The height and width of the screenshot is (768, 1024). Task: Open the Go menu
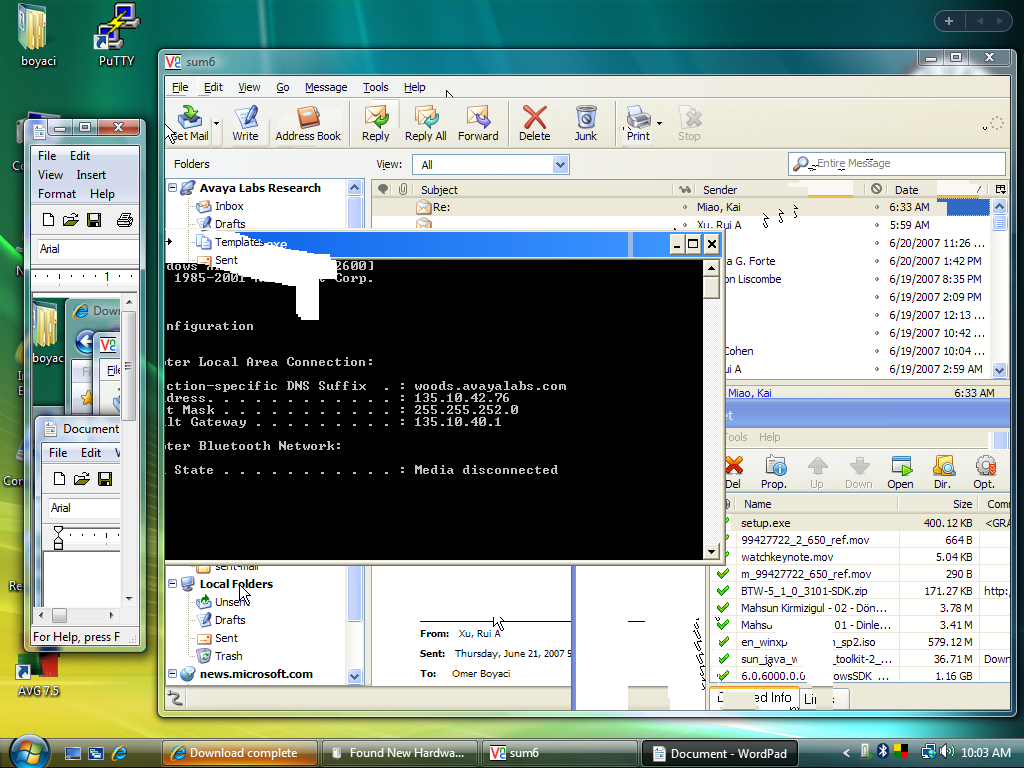[283, 87]
